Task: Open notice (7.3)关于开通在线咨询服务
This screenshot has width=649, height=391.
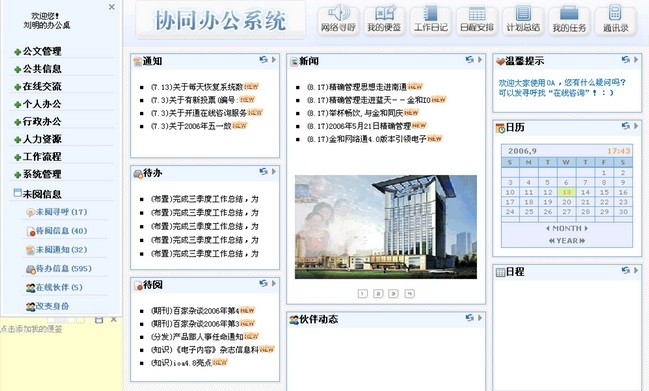Action: pos(199,113)
